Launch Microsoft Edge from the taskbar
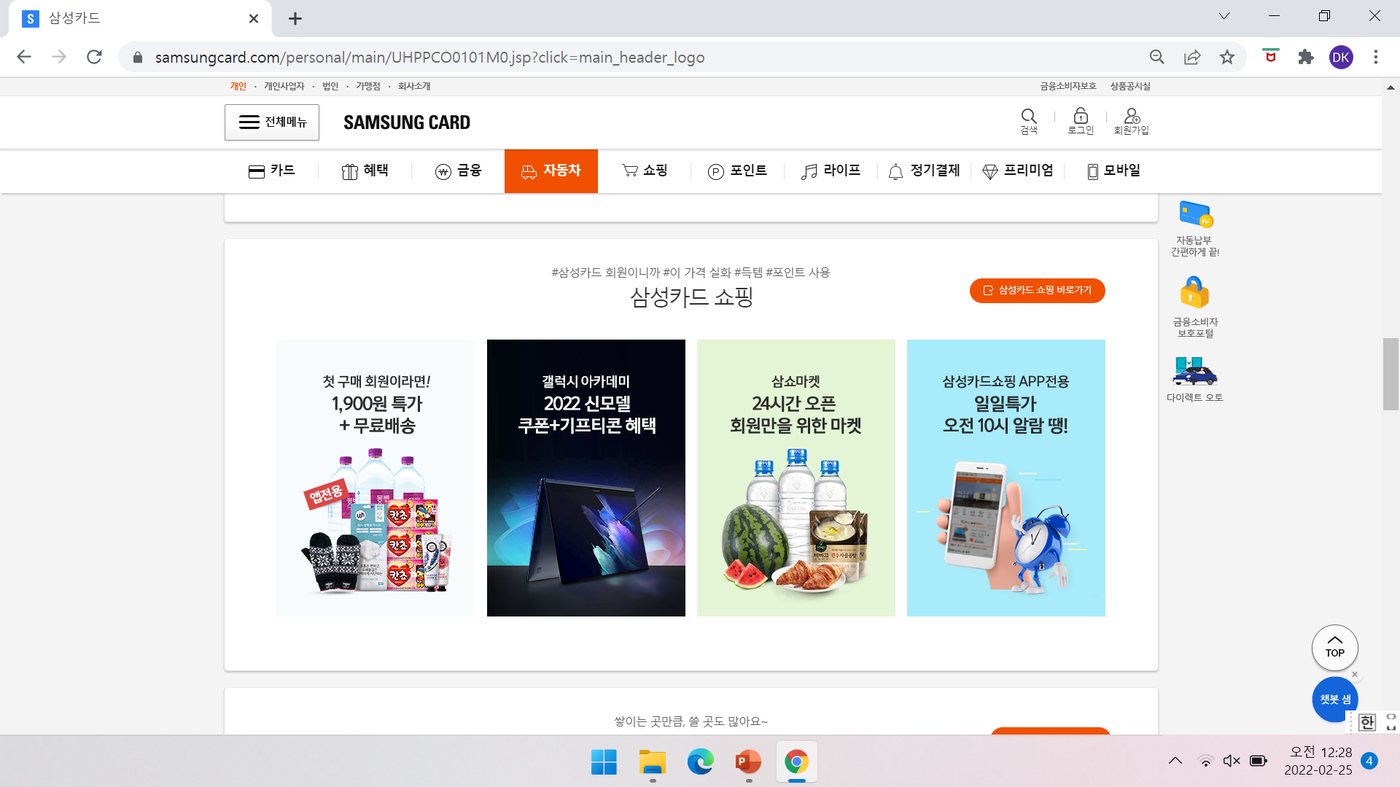 coord(700,762)
